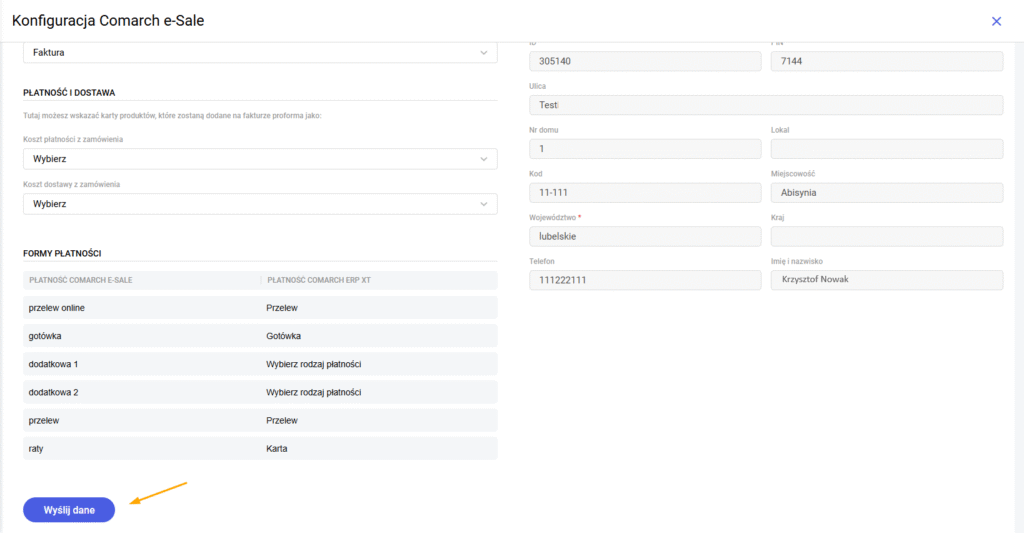Click the empty Lokal field

887,149
